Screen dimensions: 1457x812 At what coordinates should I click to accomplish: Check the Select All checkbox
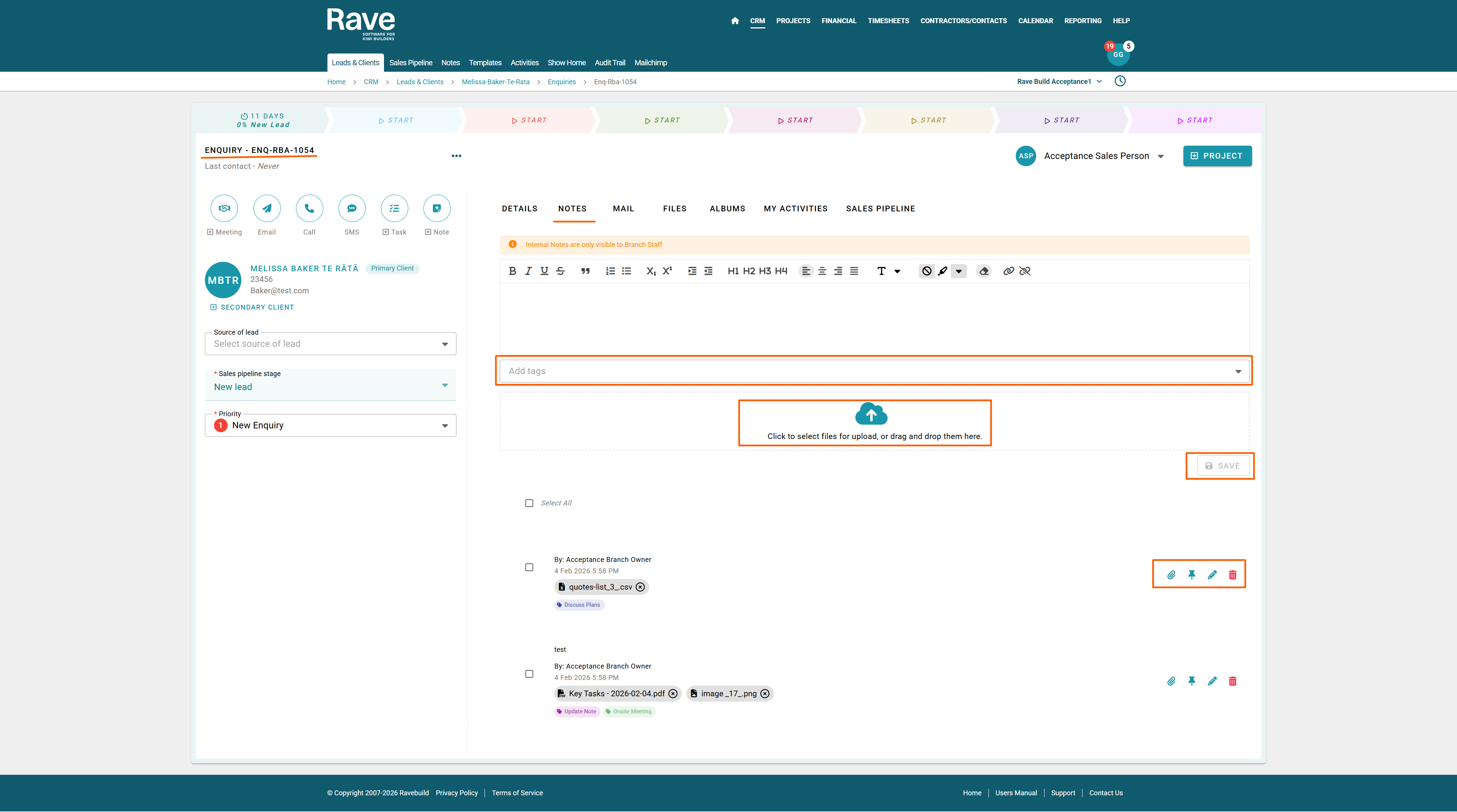pyautogui.click(x=529, y=503)
